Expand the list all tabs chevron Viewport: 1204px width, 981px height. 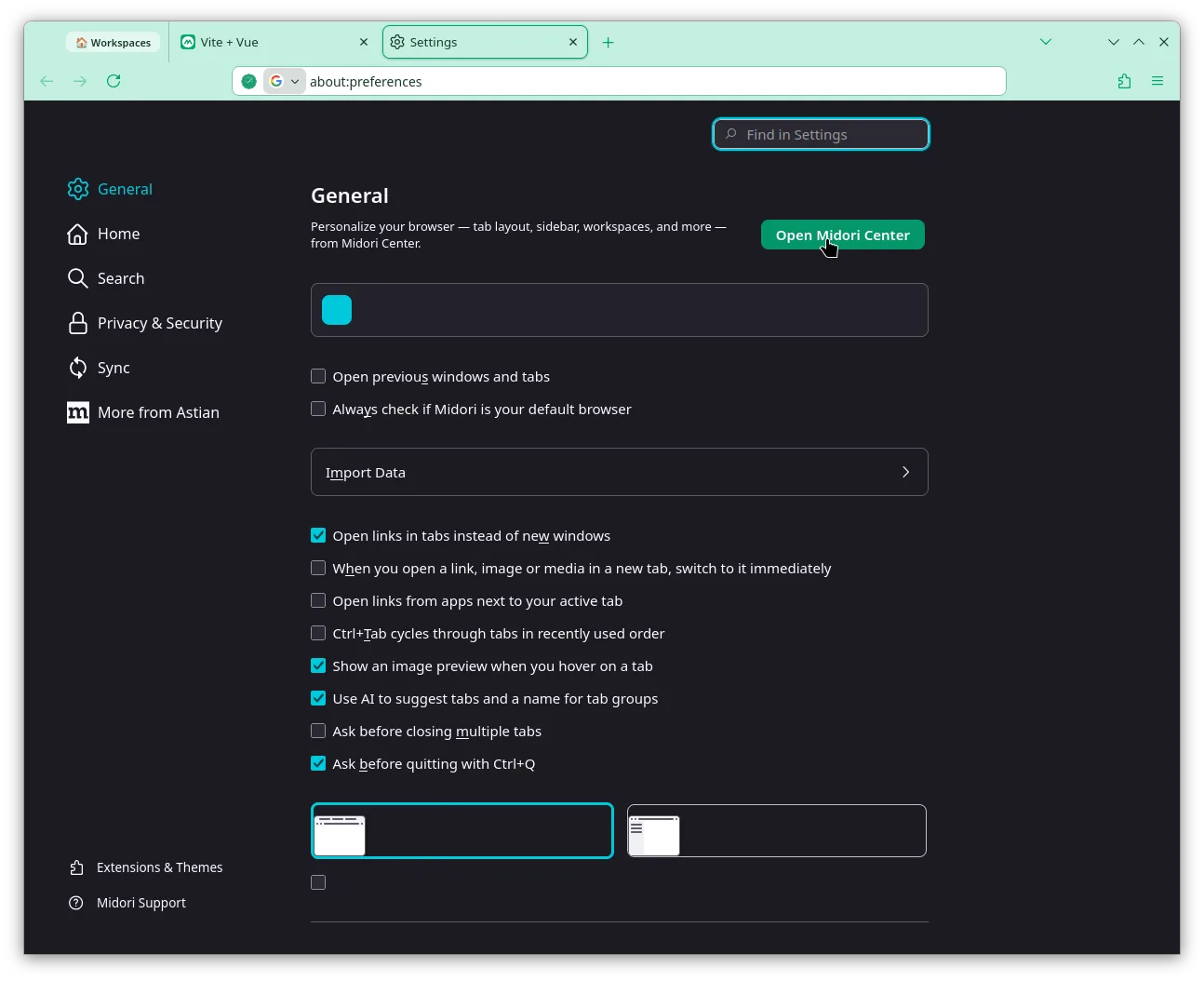1046,42
